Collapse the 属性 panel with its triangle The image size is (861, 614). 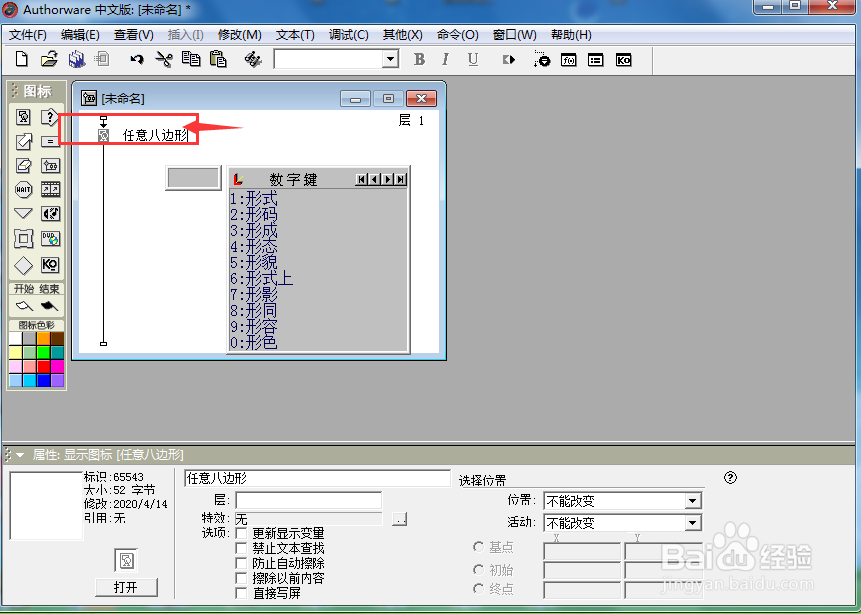[20, 455]
